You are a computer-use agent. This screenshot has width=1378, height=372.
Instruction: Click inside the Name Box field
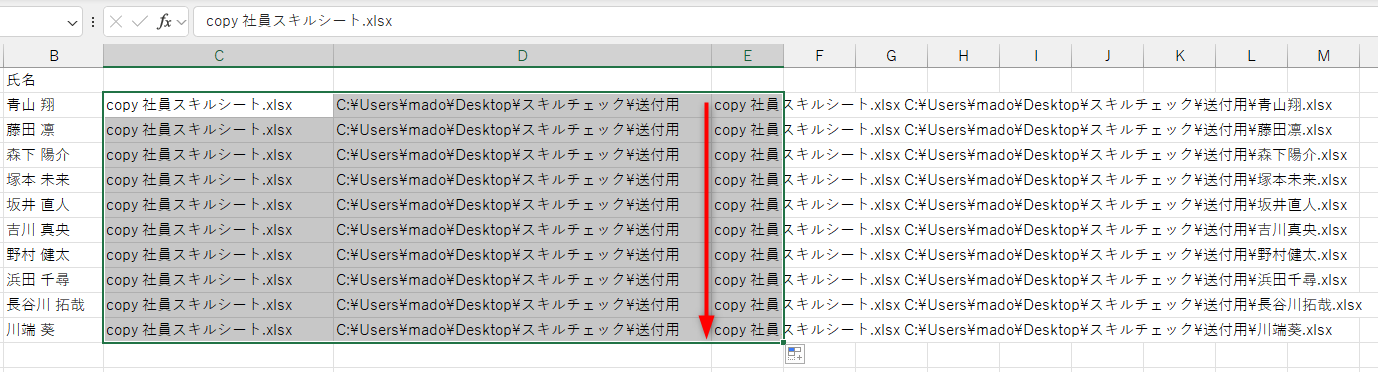(31, 22)
